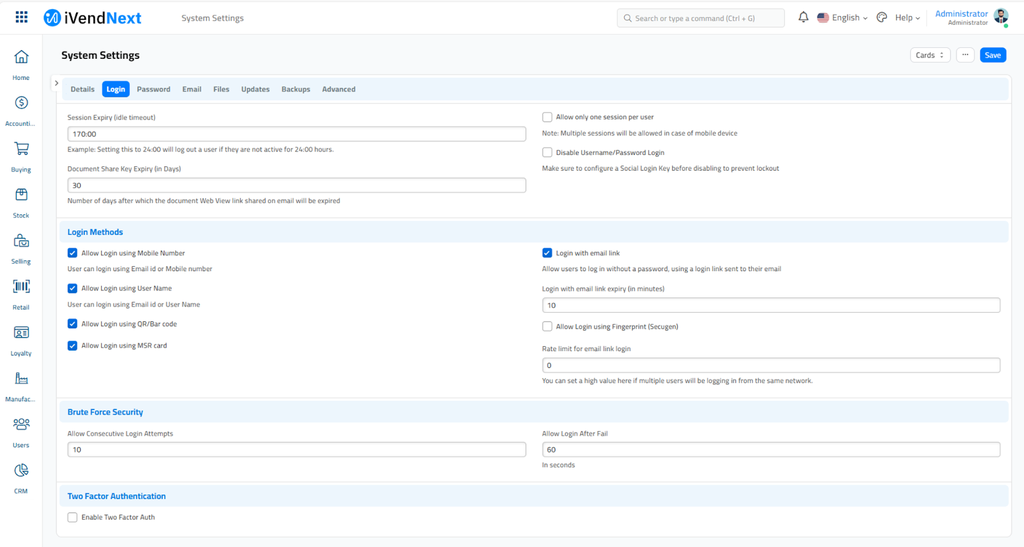Open the app grid launcher icon
This screenshot has height=547, width=1024.
coord(21,18)
